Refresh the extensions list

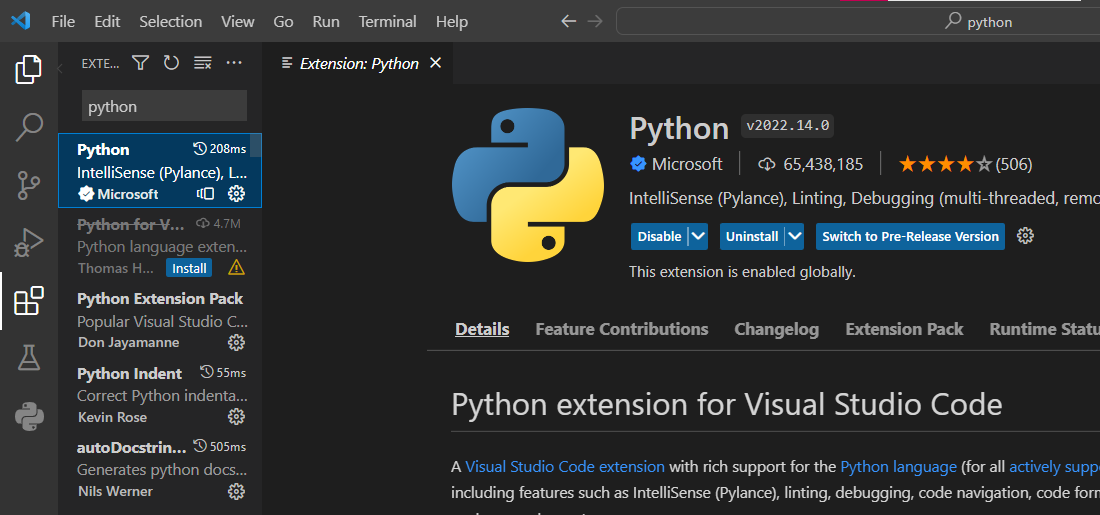(171, 63)
